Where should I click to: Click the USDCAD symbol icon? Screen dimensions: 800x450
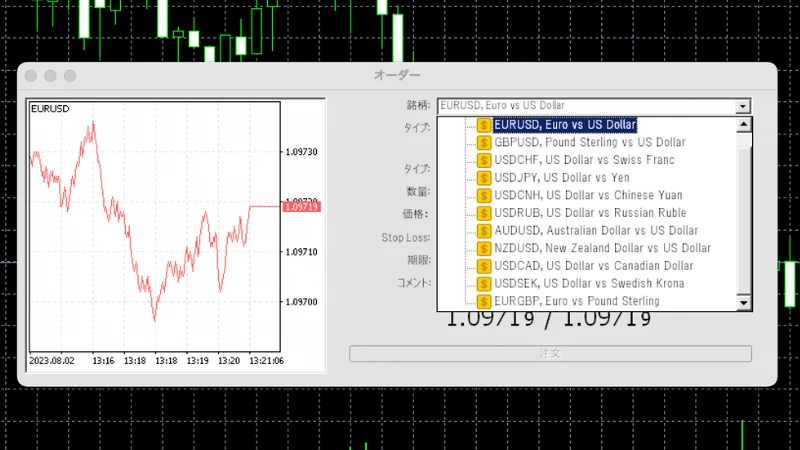pos(484,266)
